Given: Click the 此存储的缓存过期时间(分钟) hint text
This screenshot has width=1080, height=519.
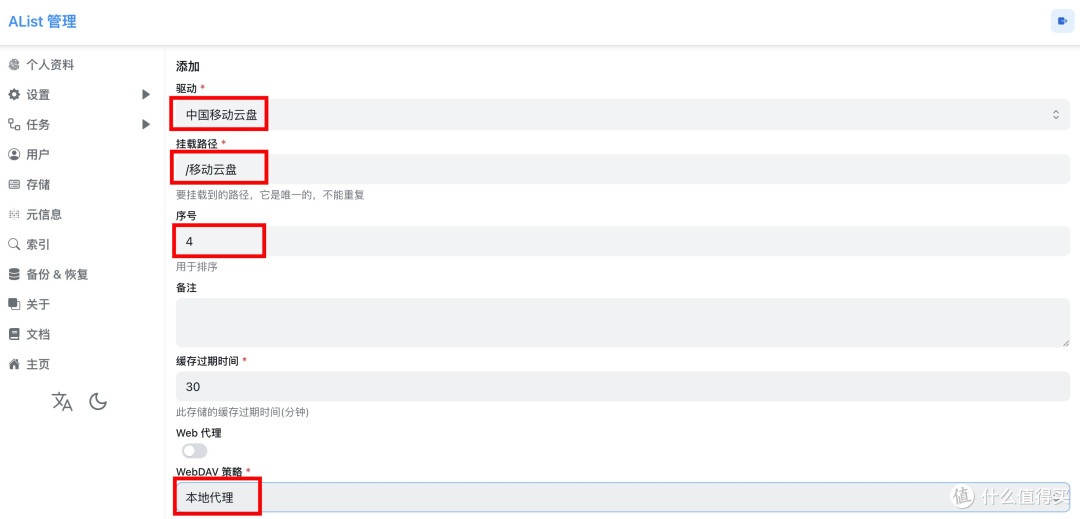Looking at the screenshot, I should click(x=242, y=412).
